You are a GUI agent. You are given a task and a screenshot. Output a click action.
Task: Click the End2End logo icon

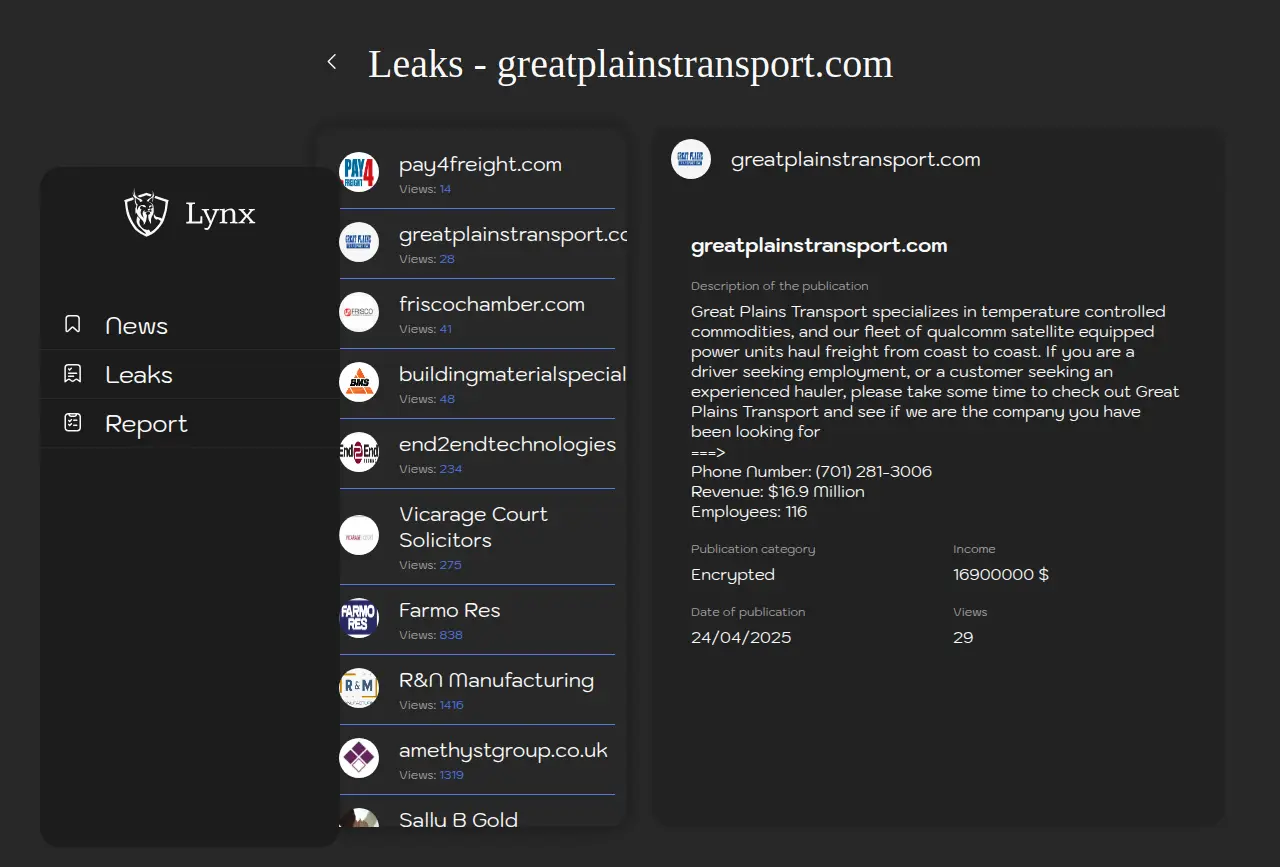[x=359, y=452]
